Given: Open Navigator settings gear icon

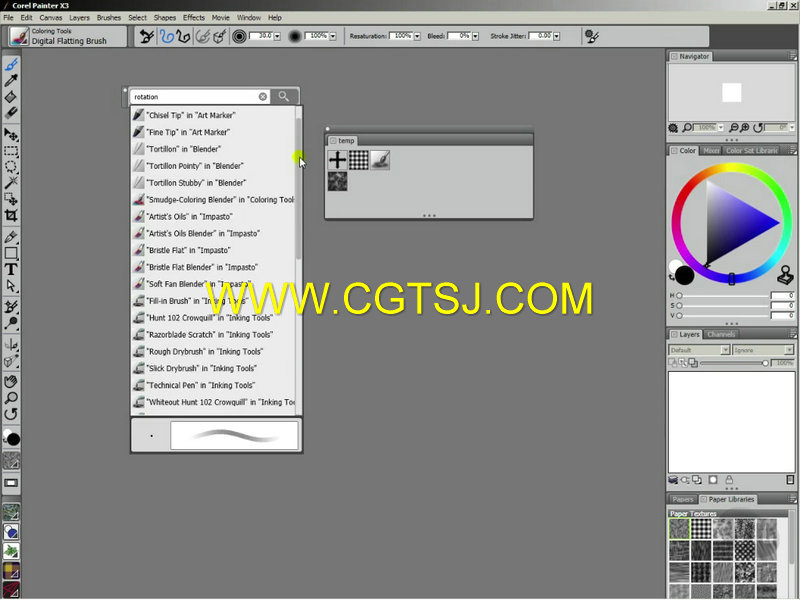Looking at the screenshot, I should click(673, 128).
